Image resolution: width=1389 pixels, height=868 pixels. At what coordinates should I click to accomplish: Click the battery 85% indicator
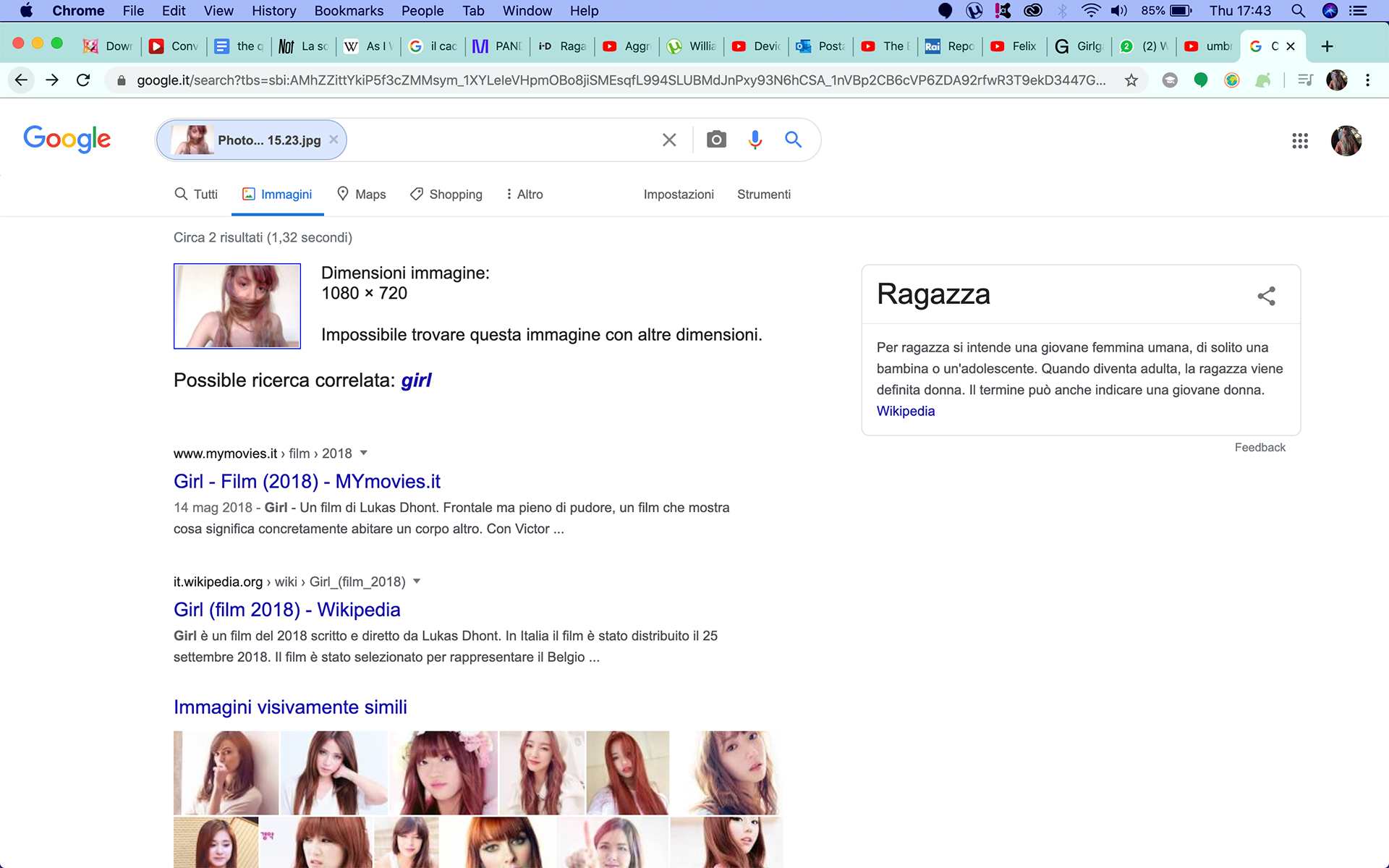pyautogui.click(x=1166, y=11)
